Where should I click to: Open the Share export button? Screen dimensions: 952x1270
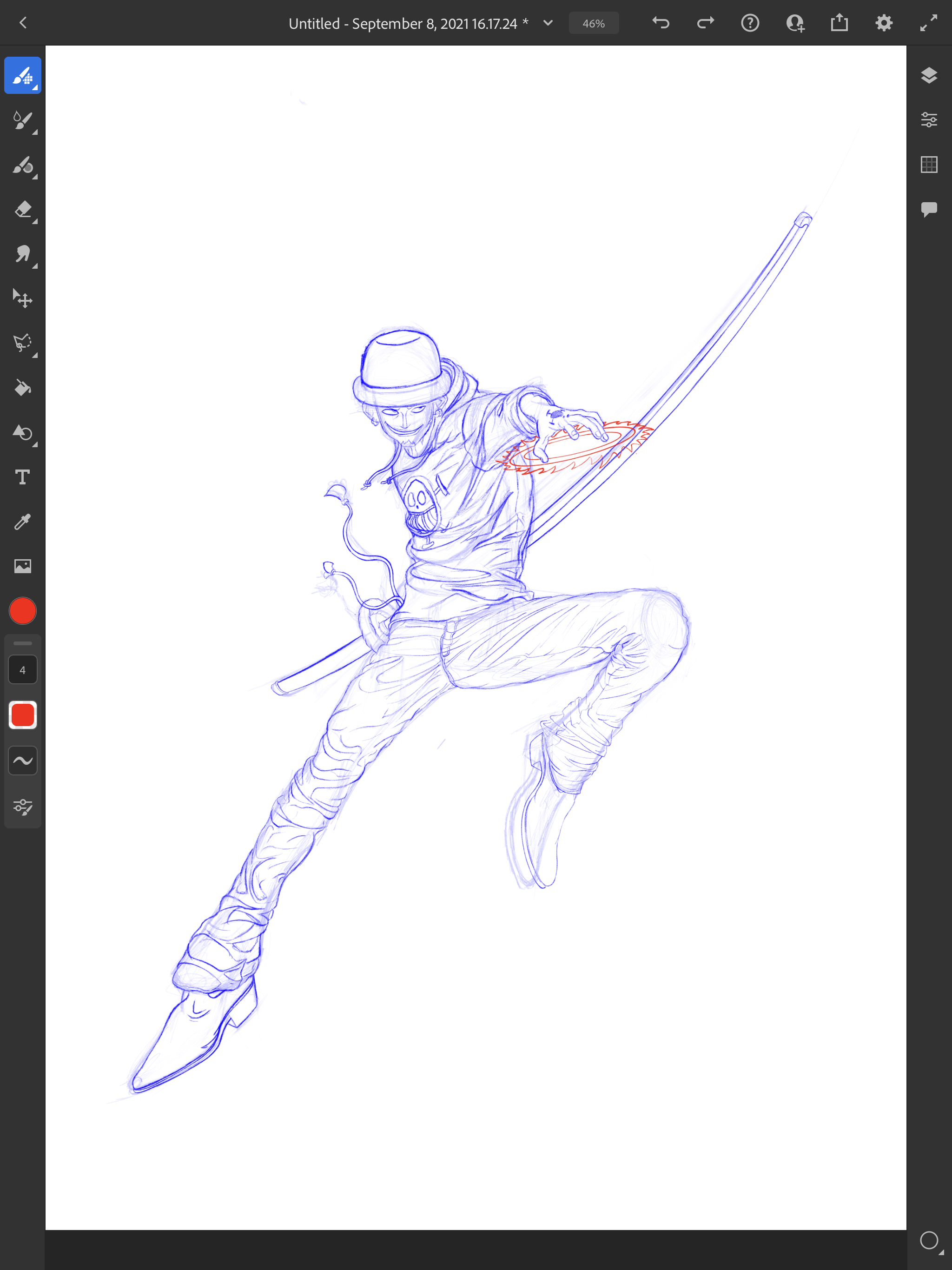pos(839,23)
